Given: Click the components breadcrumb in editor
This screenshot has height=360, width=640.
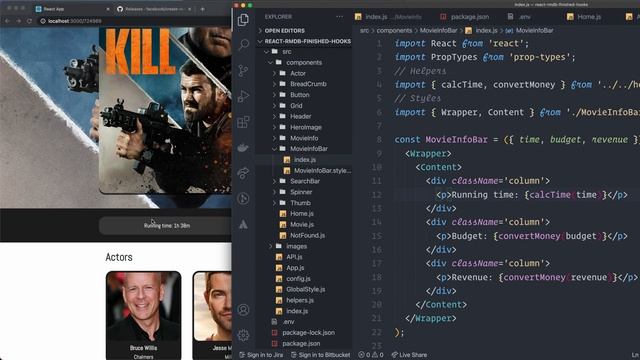Looking at the screenshot, I should pyautogui.click(x=394, y=31).
